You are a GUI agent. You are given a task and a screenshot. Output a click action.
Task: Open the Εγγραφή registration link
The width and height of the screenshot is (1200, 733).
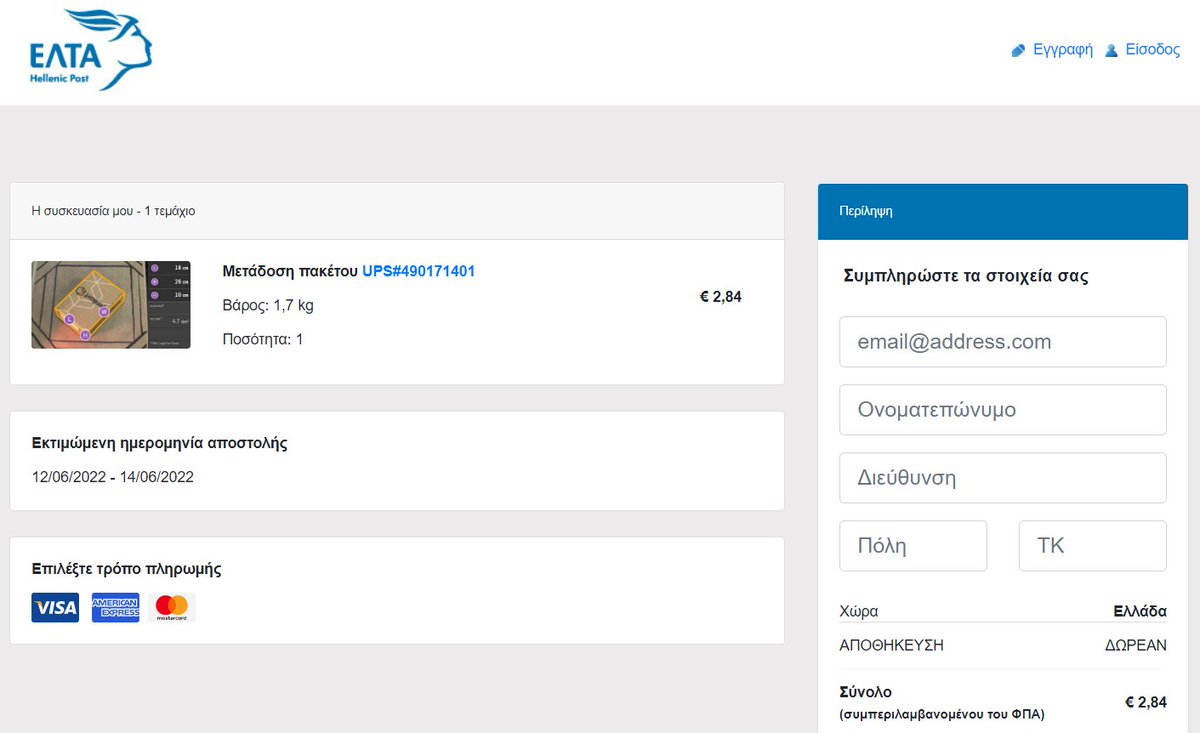tap(1062, 50)
